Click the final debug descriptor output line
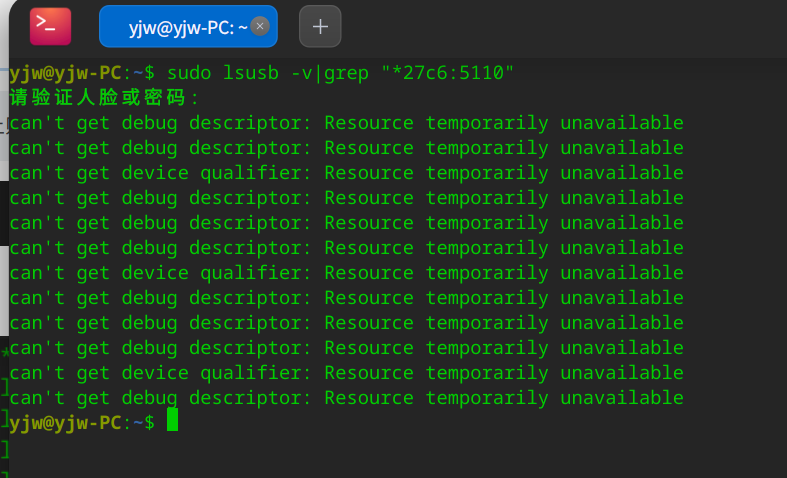 [346, 398]
